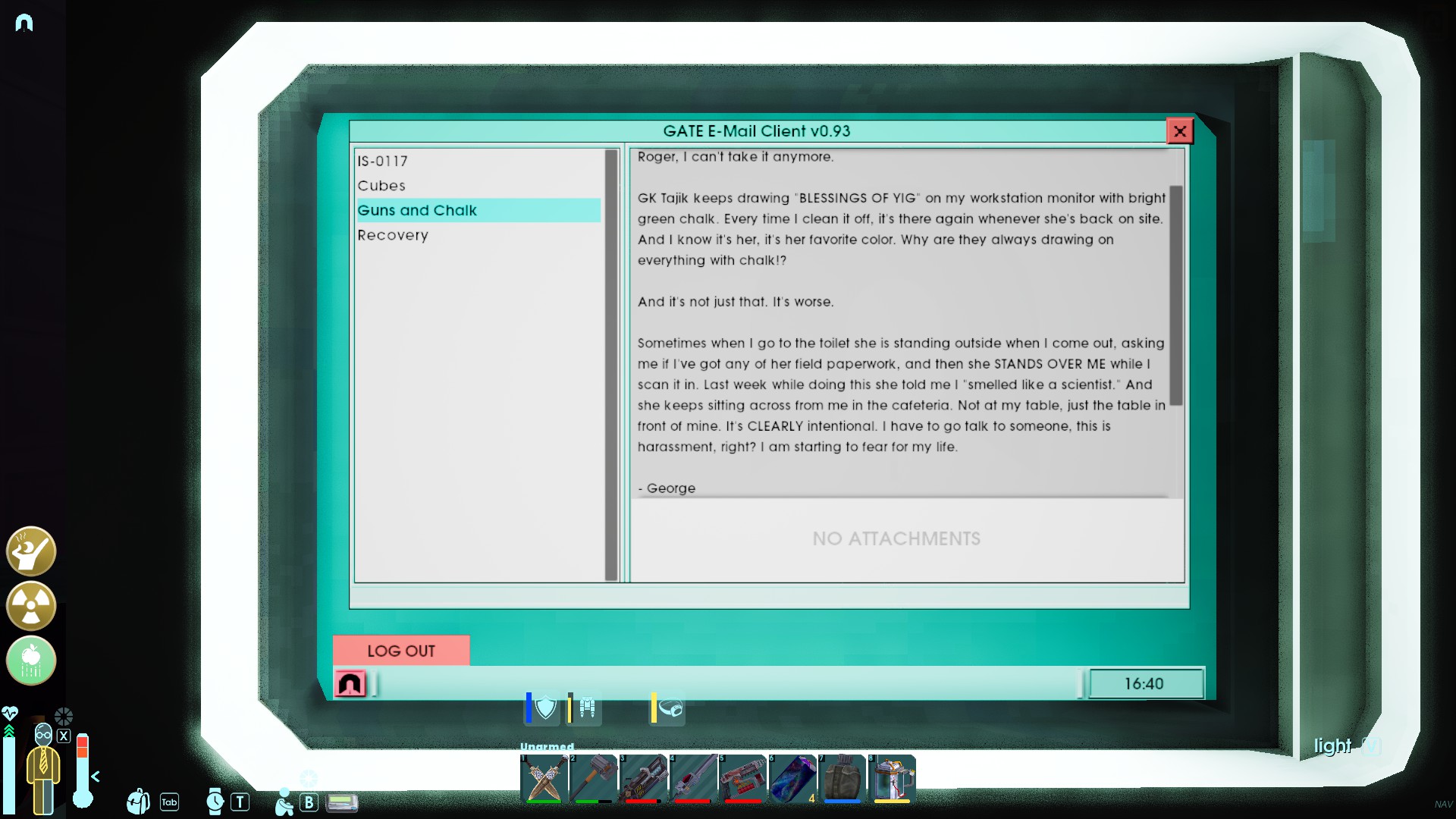This screenshot has height=819, width=1456.
Task: Click the radiation status icon
Action: pos(31,606)
